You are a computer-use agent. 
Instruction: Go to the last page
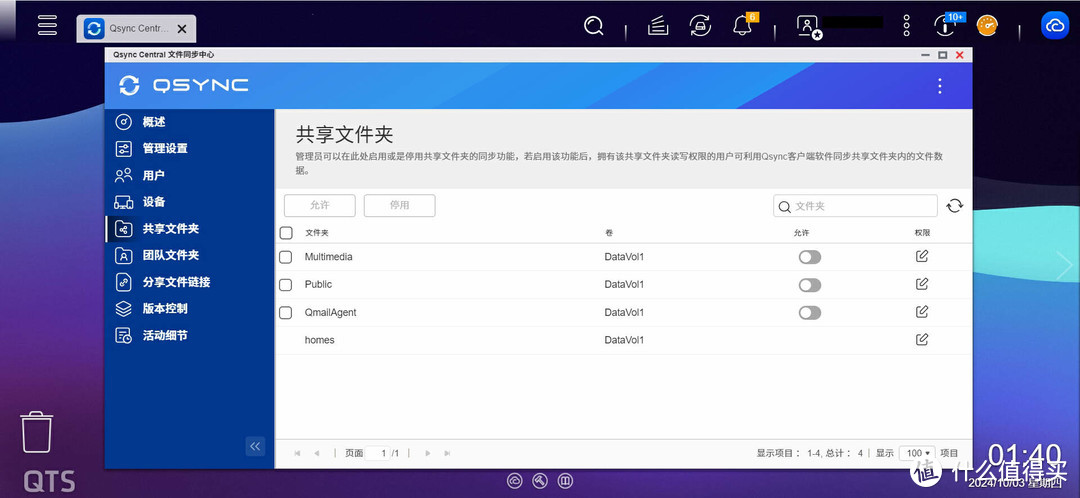click(447, 453)
